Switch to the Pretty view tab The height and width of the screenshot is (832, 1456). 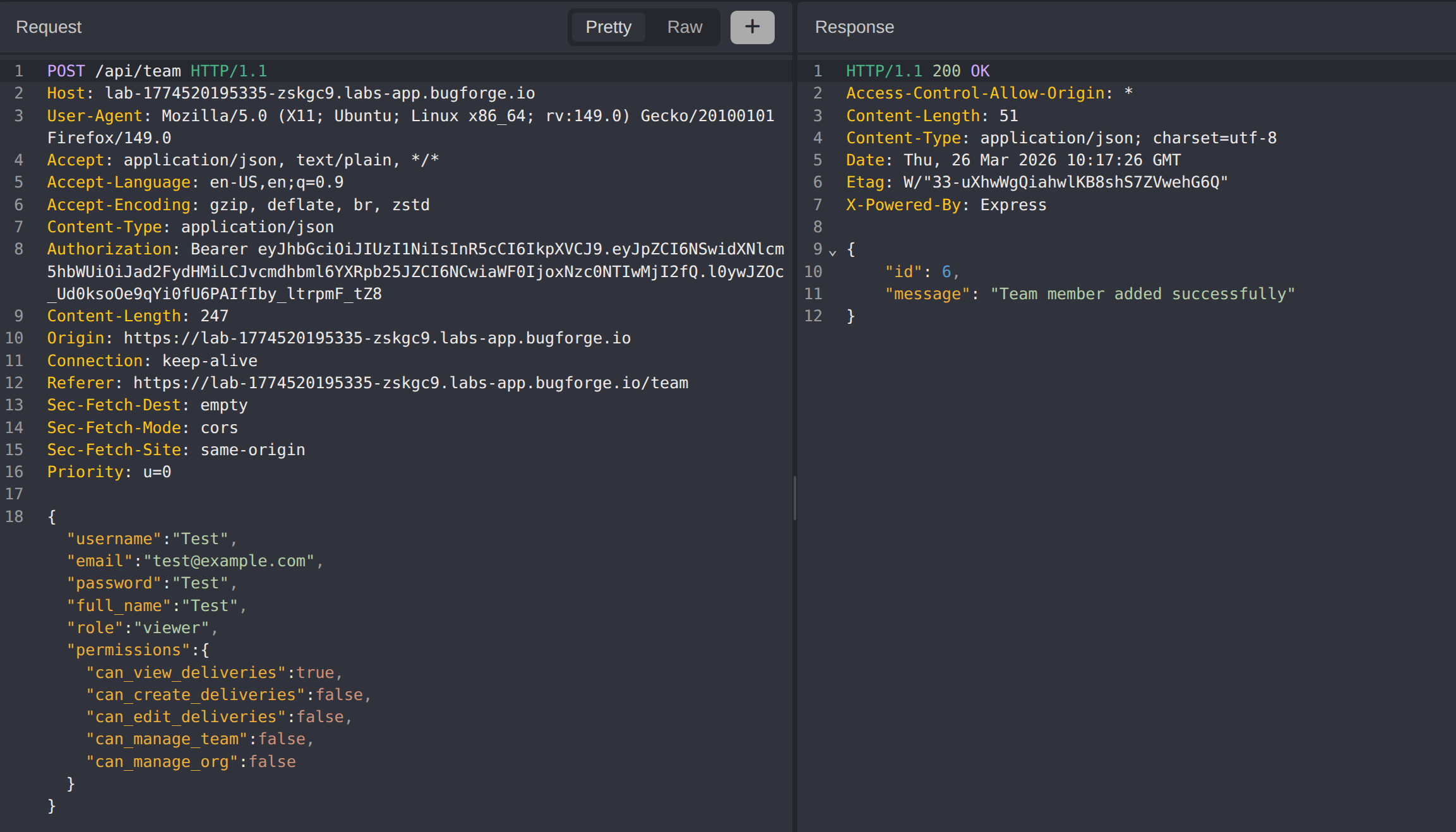(x=608, y=27)
